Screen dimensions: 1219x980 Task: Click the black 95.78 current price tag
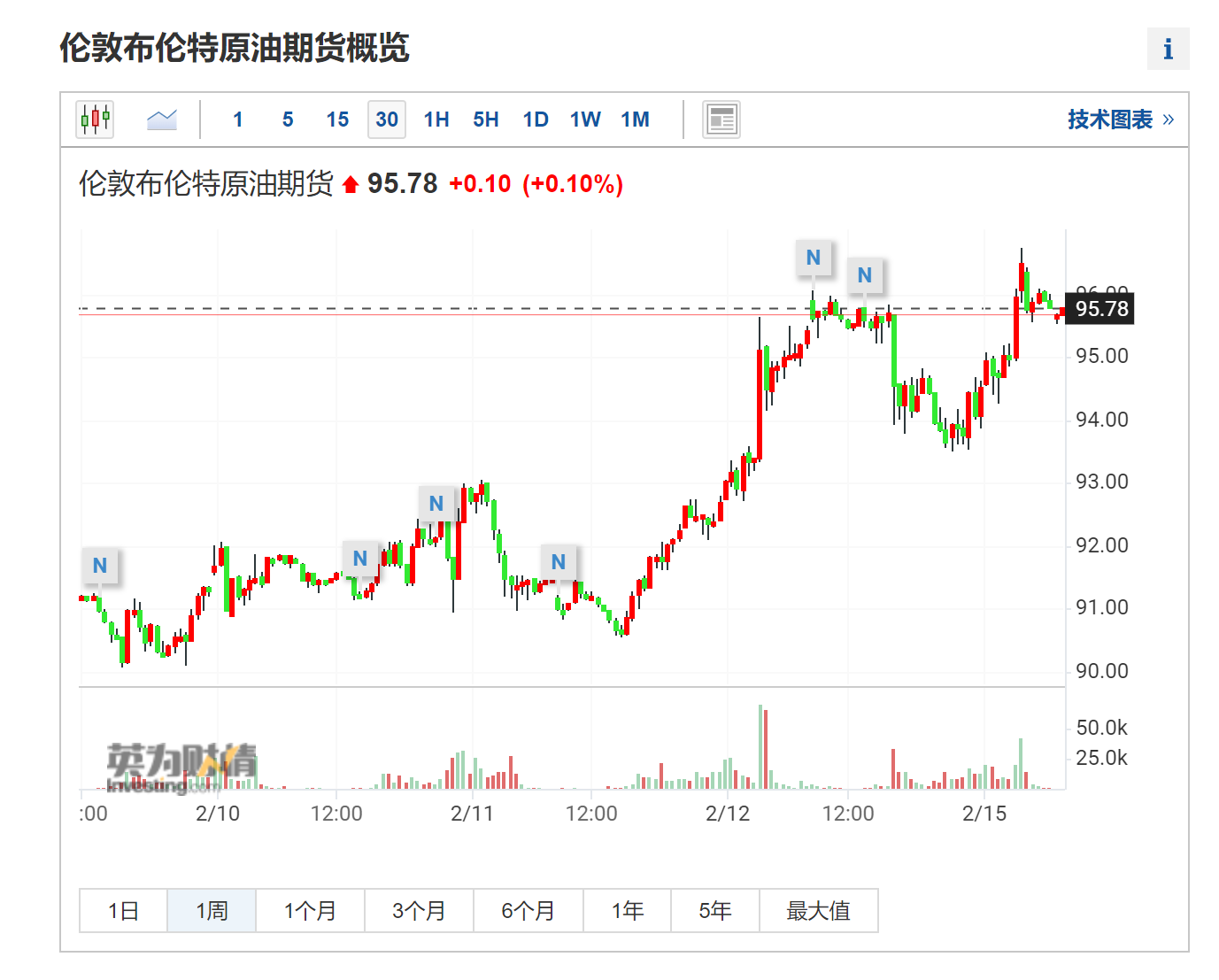pos(1100,309)
